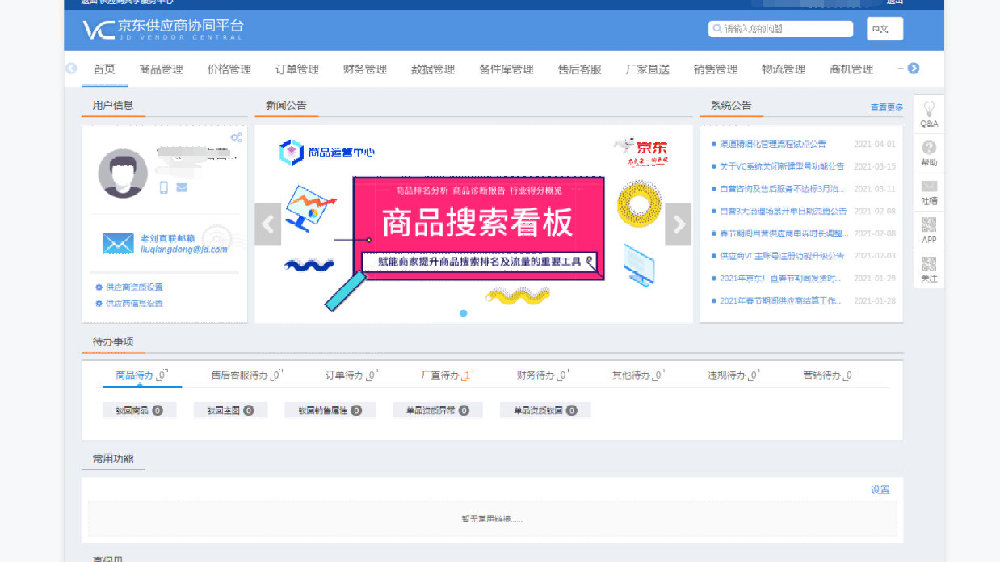Screen dimensions: 1000x562
Task: Open the 商机管理 menu
Action: click(x=851, y=69)
